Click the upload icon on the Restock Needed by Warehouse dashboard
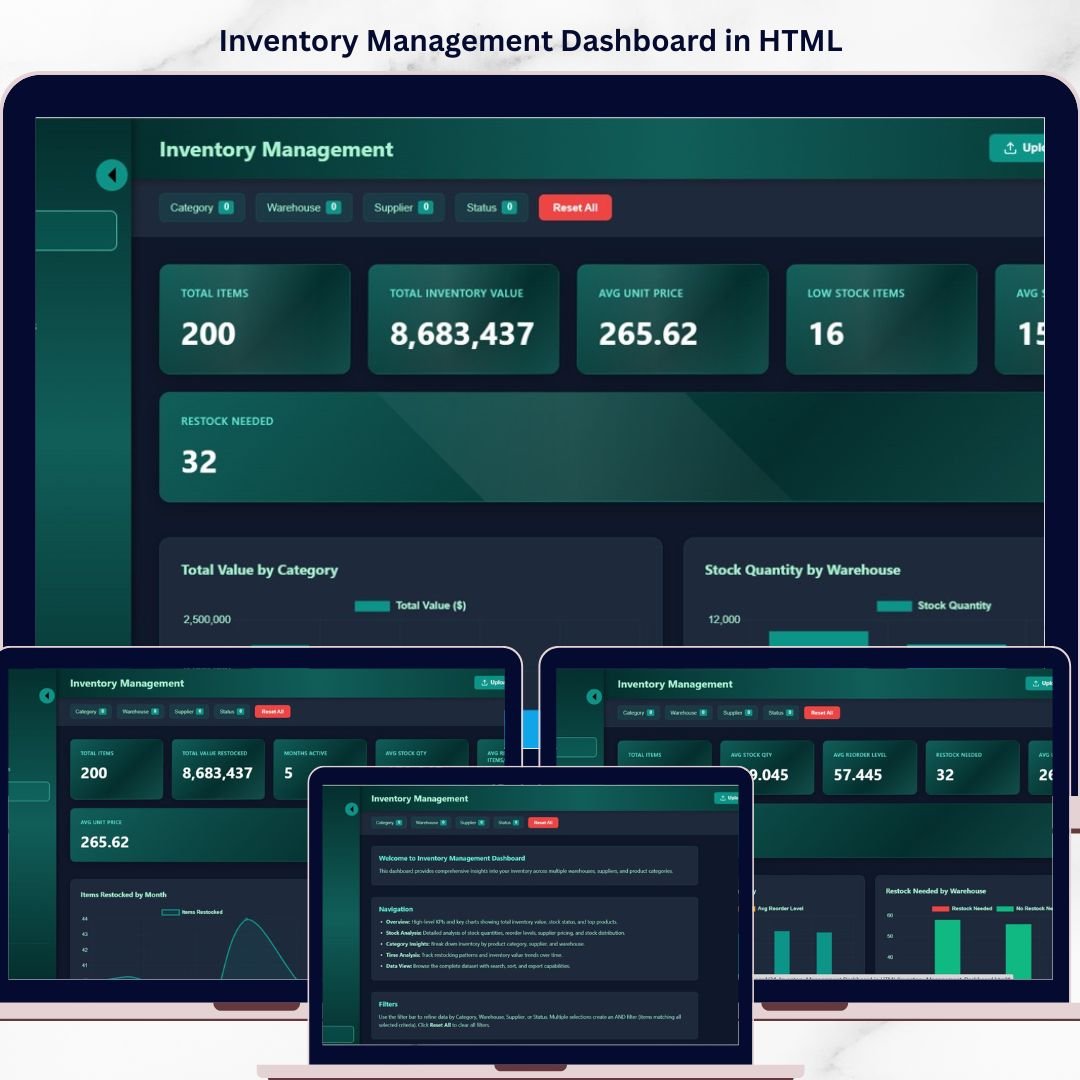The height and width of the screenshot is (1080, 1080). pyautogui.click(x=1033, y=684)
